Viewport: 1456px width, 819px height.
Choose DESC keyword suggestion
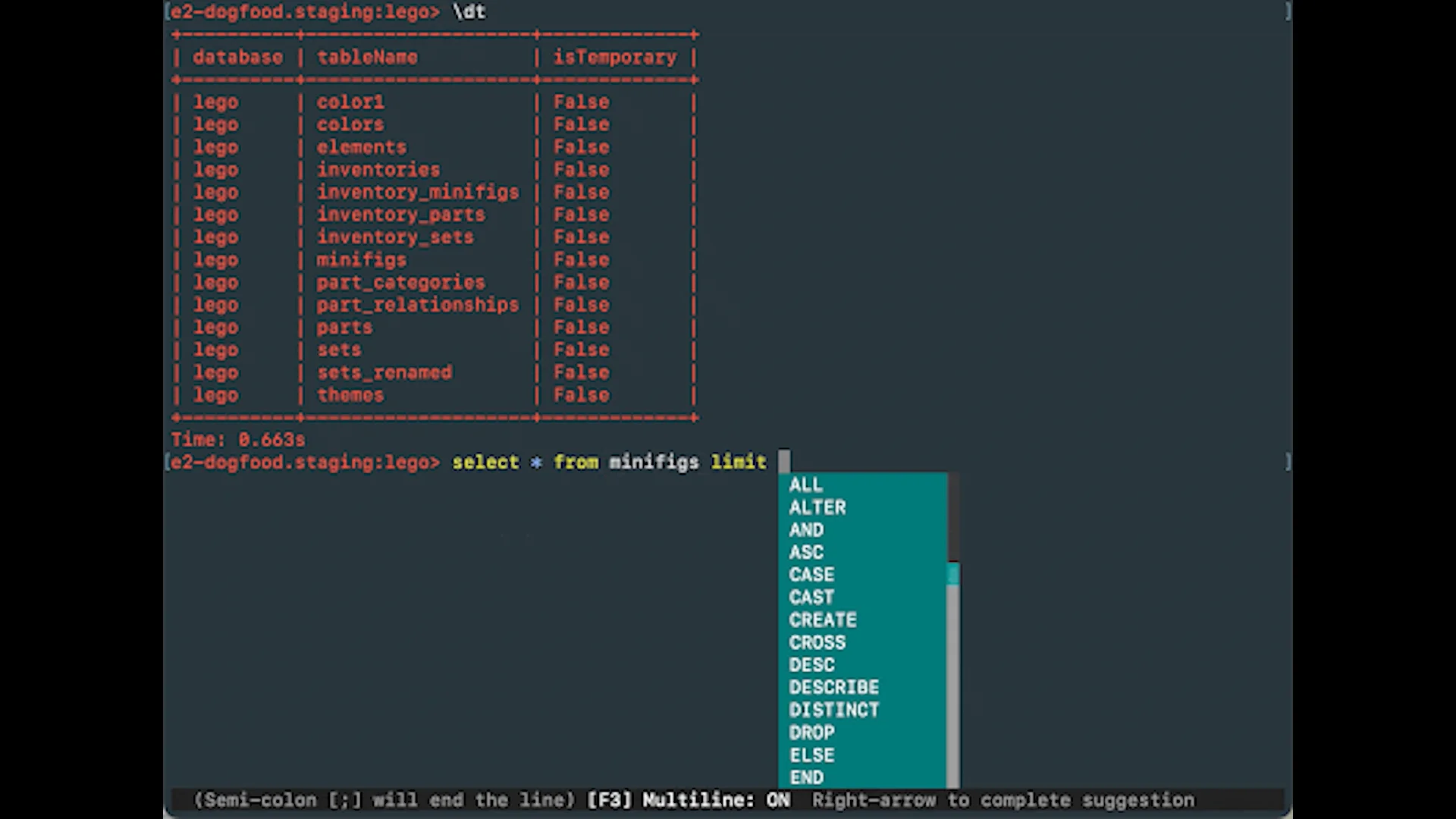tap(811, 665)
